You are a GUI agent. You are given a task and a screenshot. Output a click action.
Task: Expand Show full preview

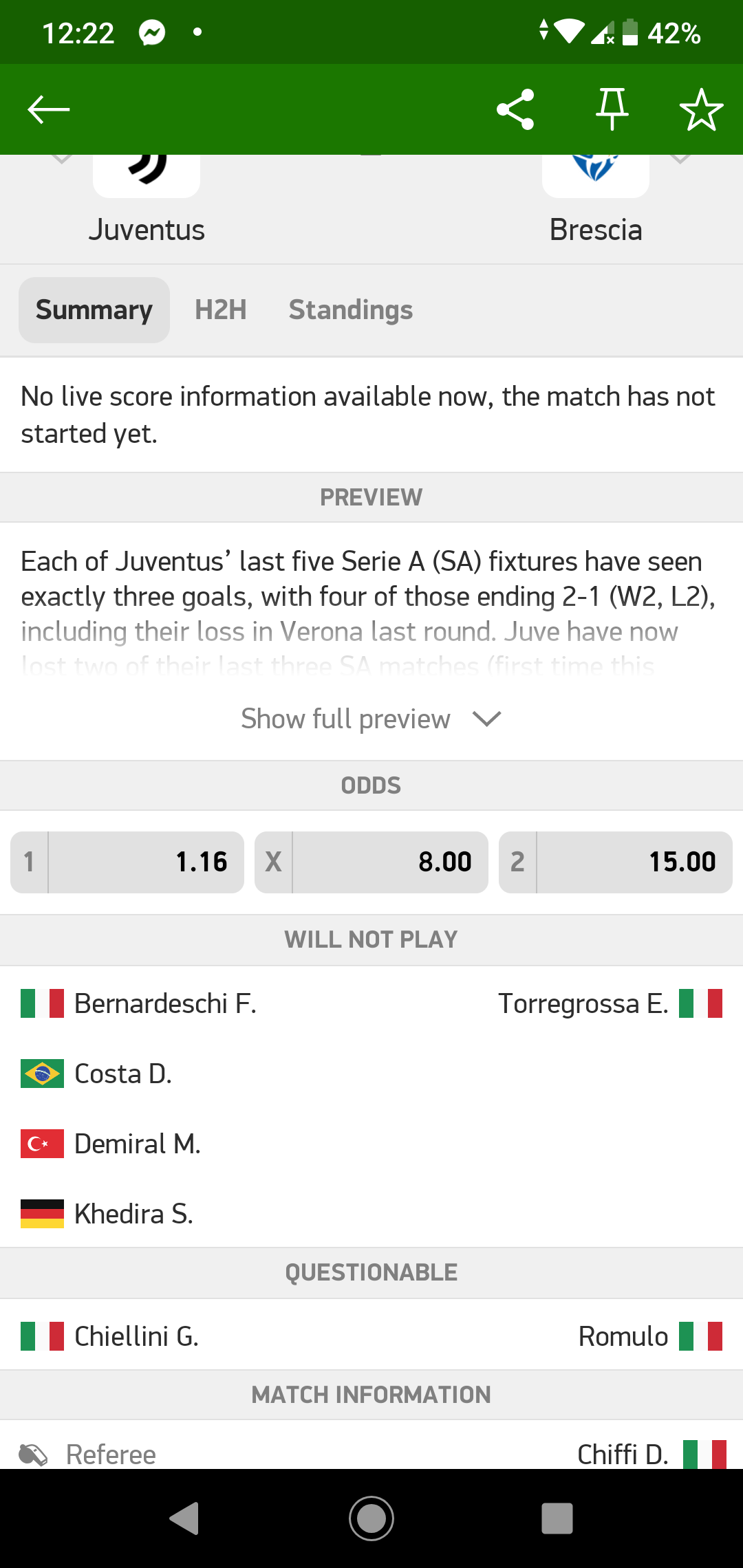371,719
